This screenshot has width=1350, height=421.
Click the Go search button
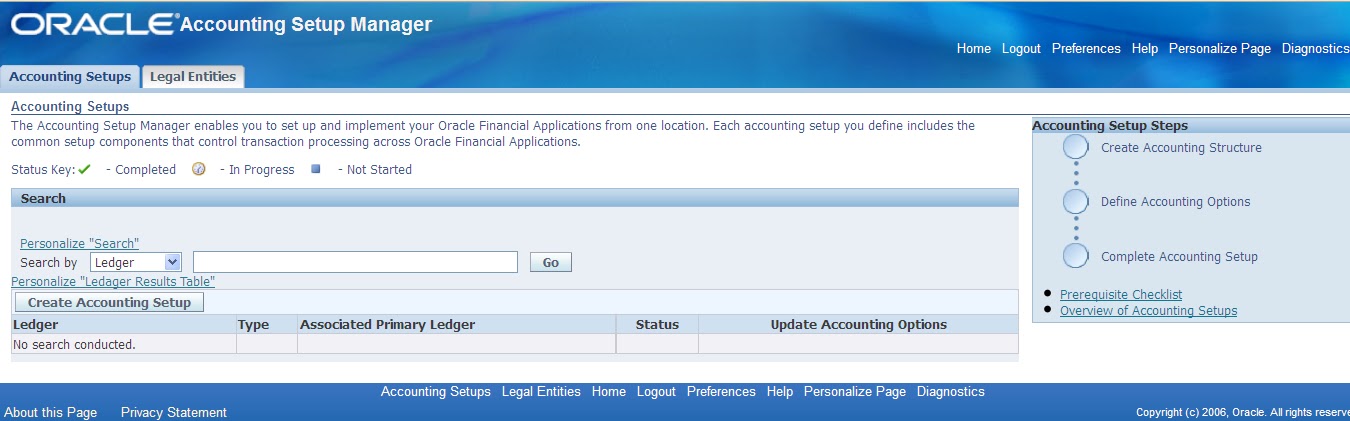point(551,262)
